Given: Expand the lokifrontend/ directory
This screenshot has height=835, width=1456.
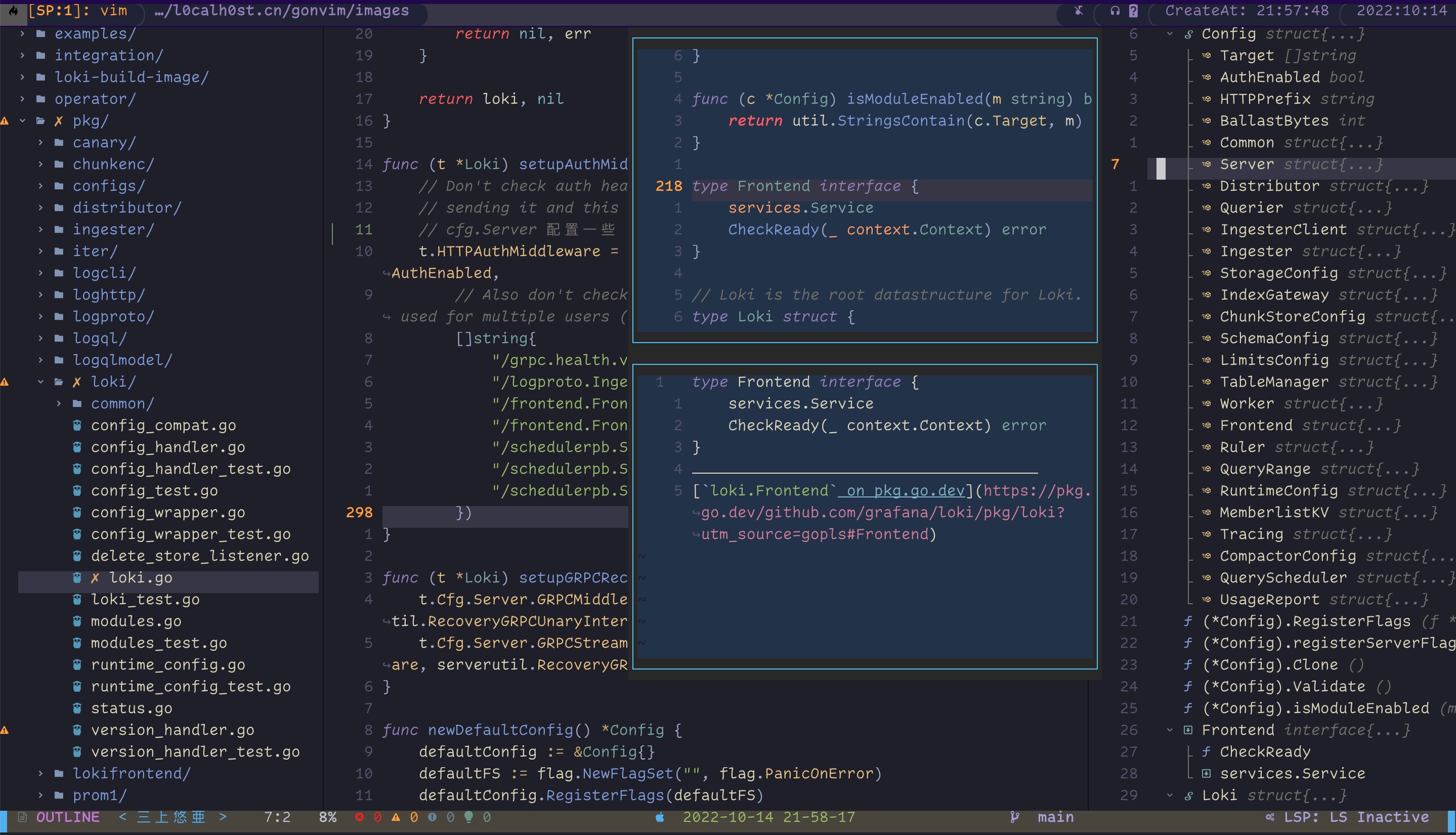Looking at the screenshot, I should [40, 774].
